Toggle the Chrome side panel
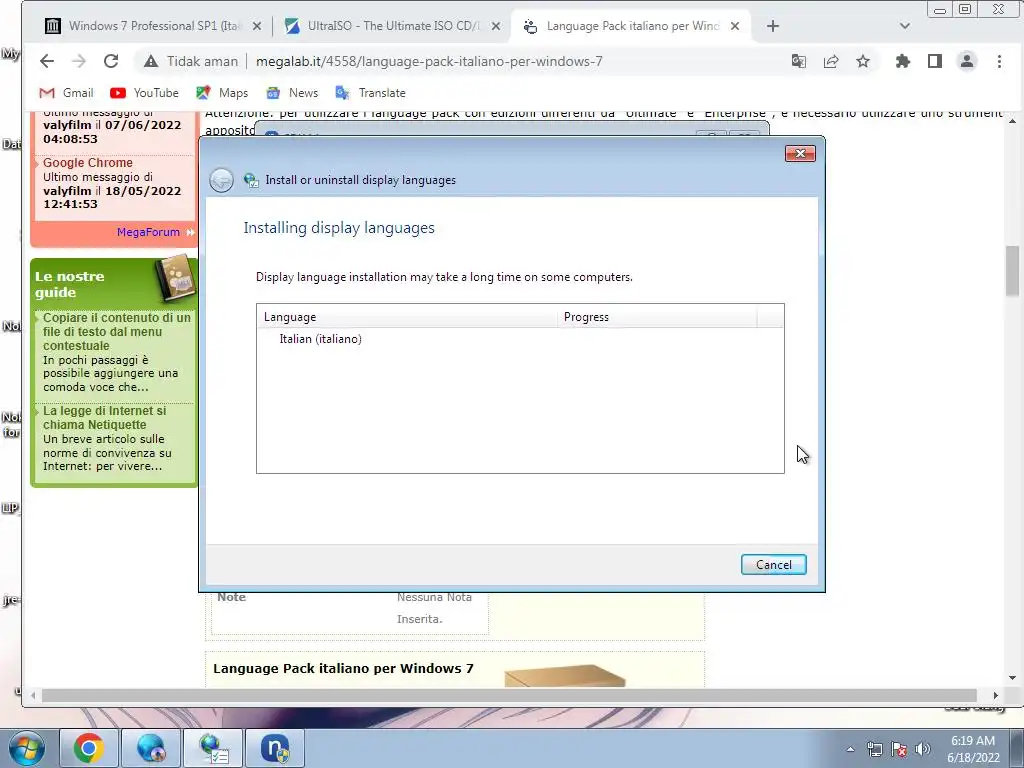The height and width of the screenshot is (768, 1024). [x=935, y=61]
